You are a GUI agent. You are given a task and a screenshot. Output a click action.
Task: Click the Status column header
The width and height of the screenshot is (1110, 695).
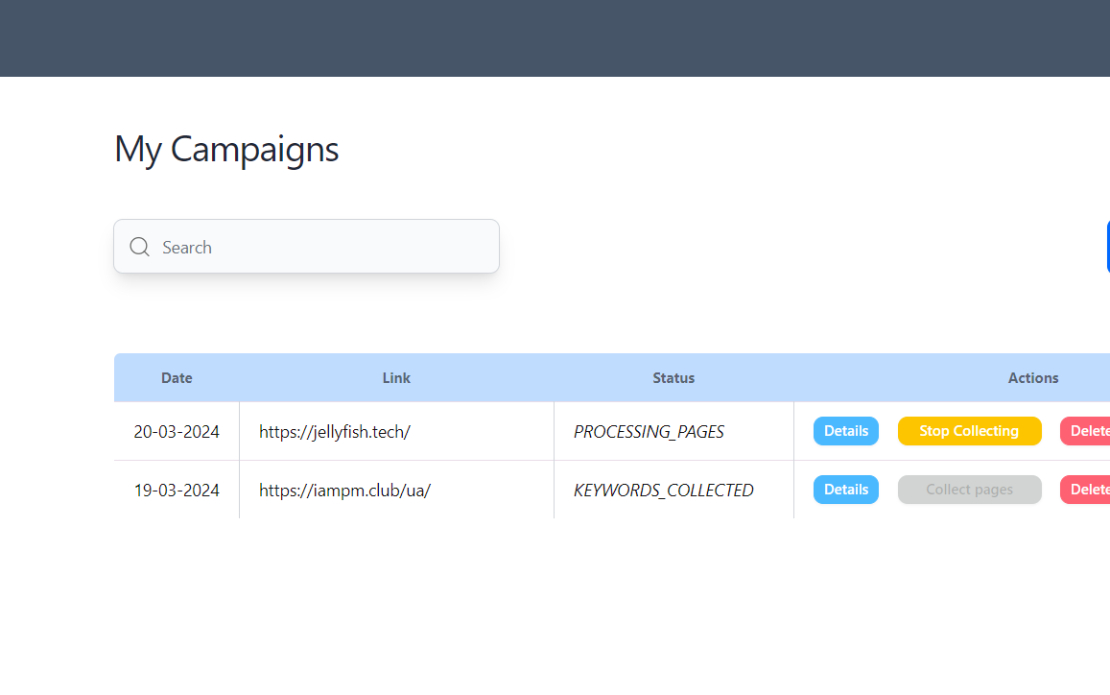673,377
